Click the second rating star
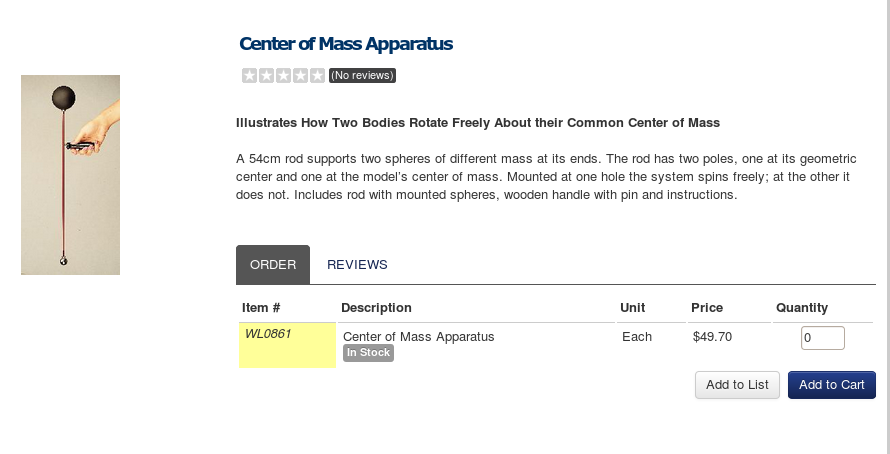This screenshot has width=890, height=454. click(x=266, y=75)
